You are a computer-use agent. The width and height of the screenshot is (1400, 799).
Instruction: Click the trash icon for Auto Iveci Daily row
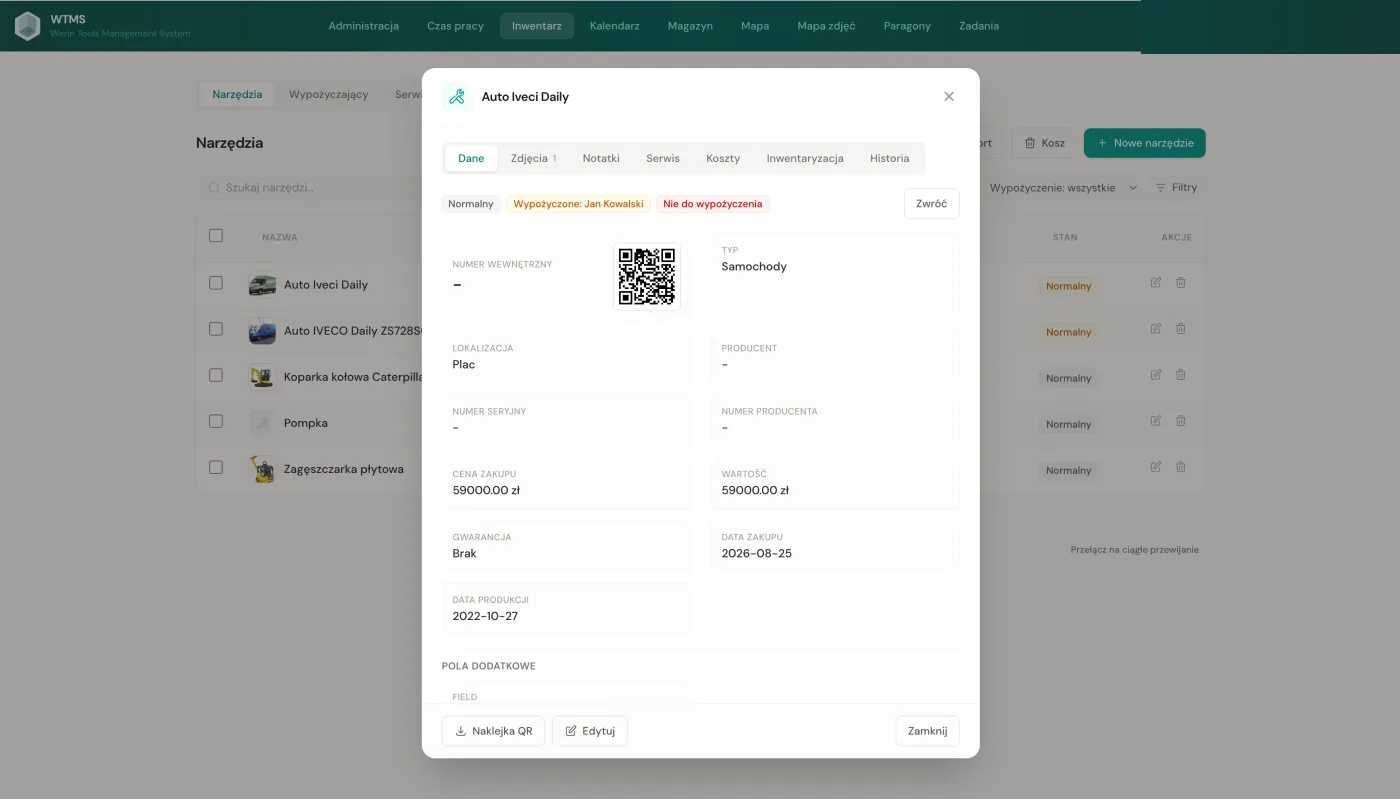click(1181, 283)
